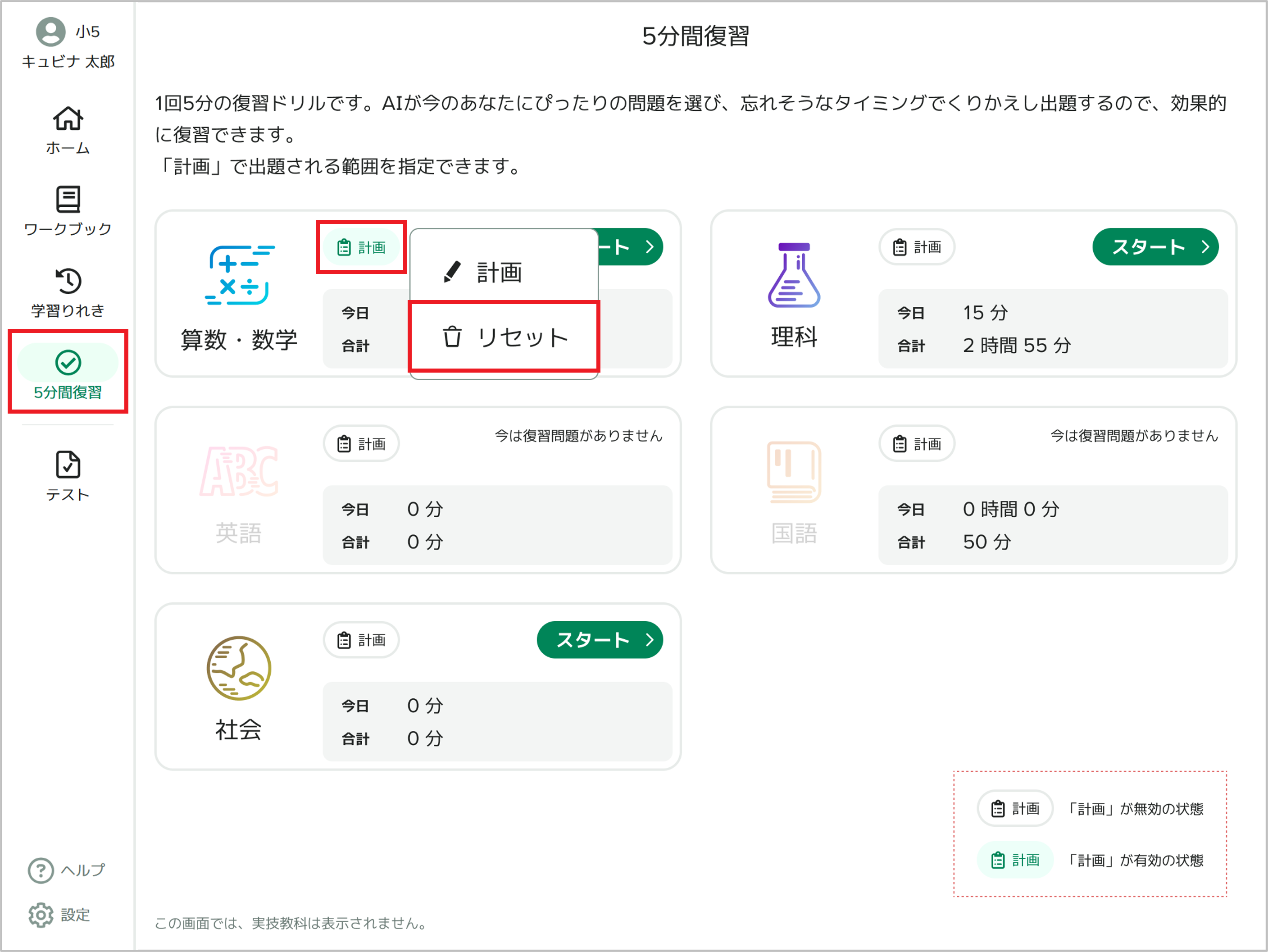The height and width of the screenshot is (952, 1268).
Task: Click the 5分間復習 page title
Action: click(x=695, y=36)
